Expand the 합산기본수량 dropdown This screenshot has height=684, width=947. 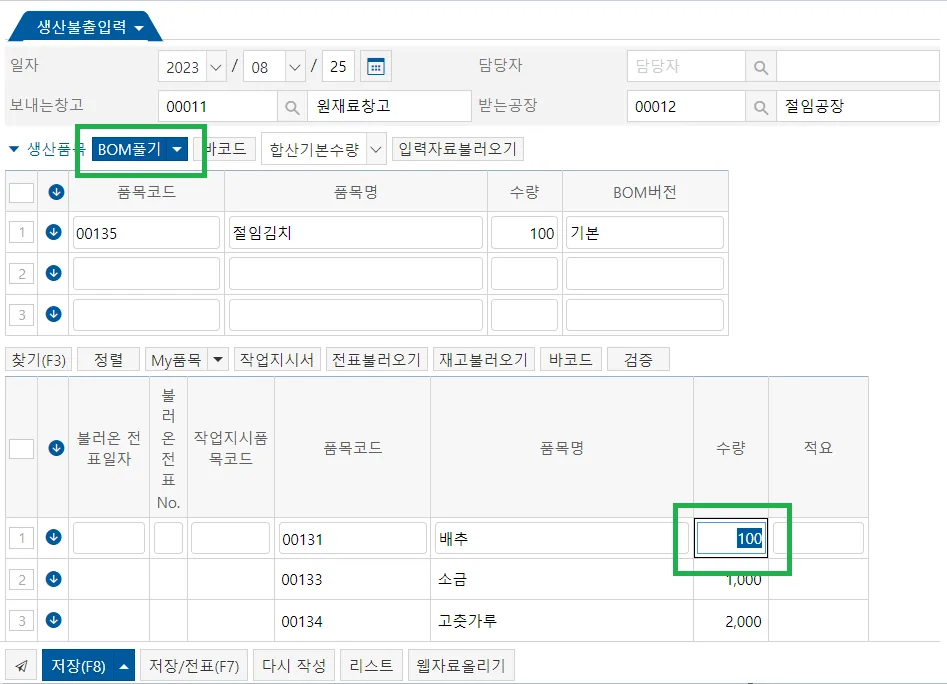coord(376,149)
